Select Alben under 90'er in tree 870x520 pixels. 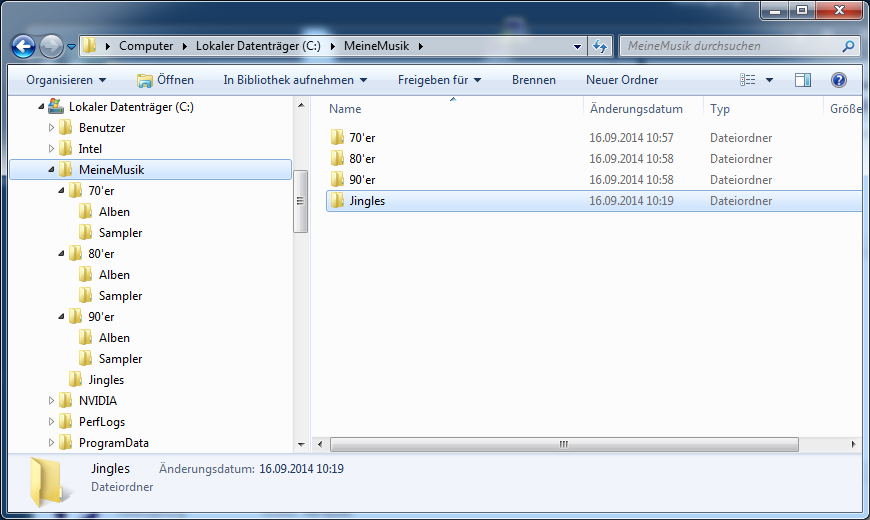click(x=114, y=338)
